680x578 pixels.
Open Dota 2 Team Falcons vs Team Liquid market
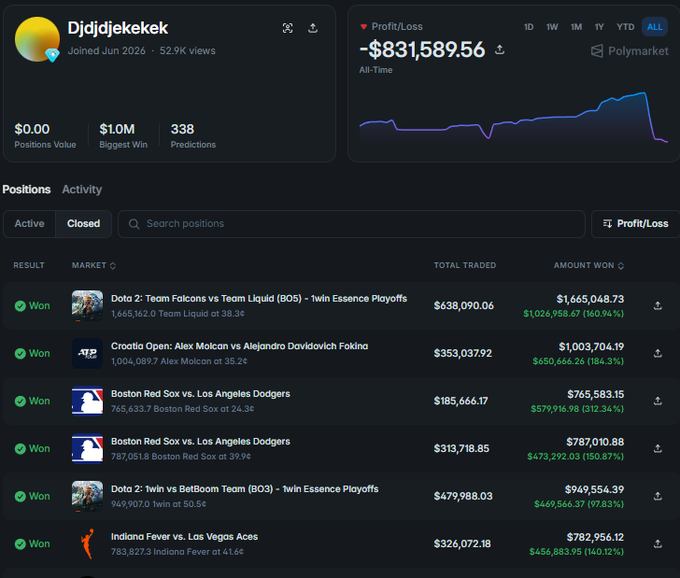(x=259, y=298)
